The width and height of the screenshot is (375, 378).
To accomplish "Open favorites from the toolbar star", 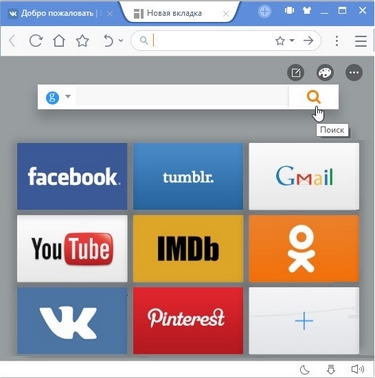I will tap(82, 41).
